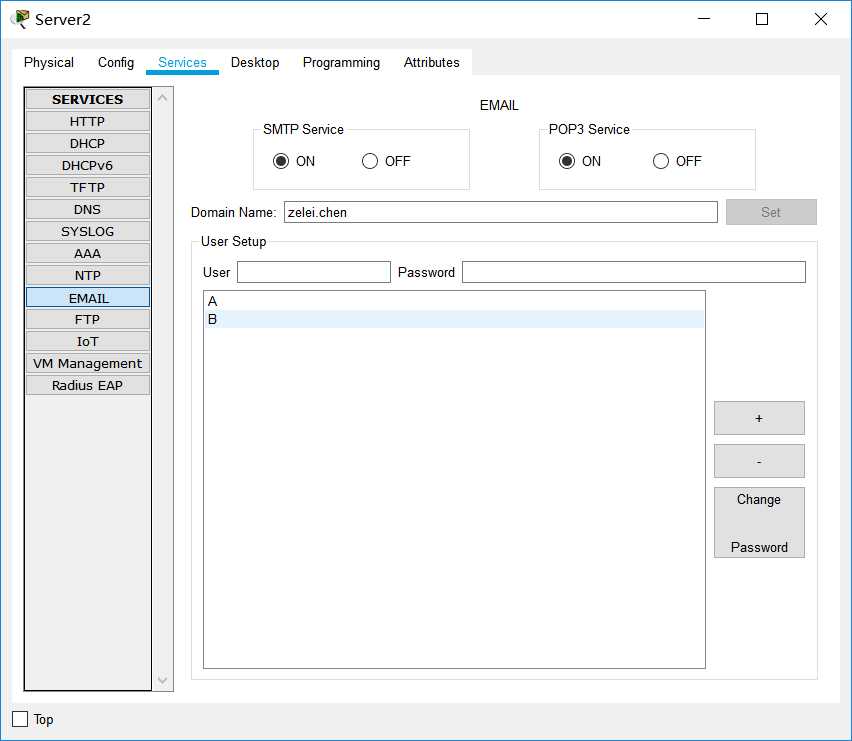Image resolution: width=852 pixels, height=741 pixels.
Task: Click the Set domain button
Action: (771, 212)
